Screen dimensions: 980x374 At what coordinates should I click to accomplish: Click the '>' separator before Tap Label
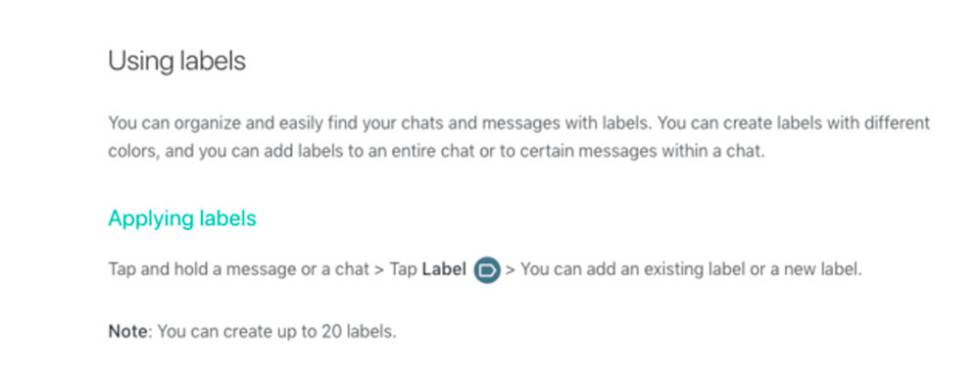point(378,270)
